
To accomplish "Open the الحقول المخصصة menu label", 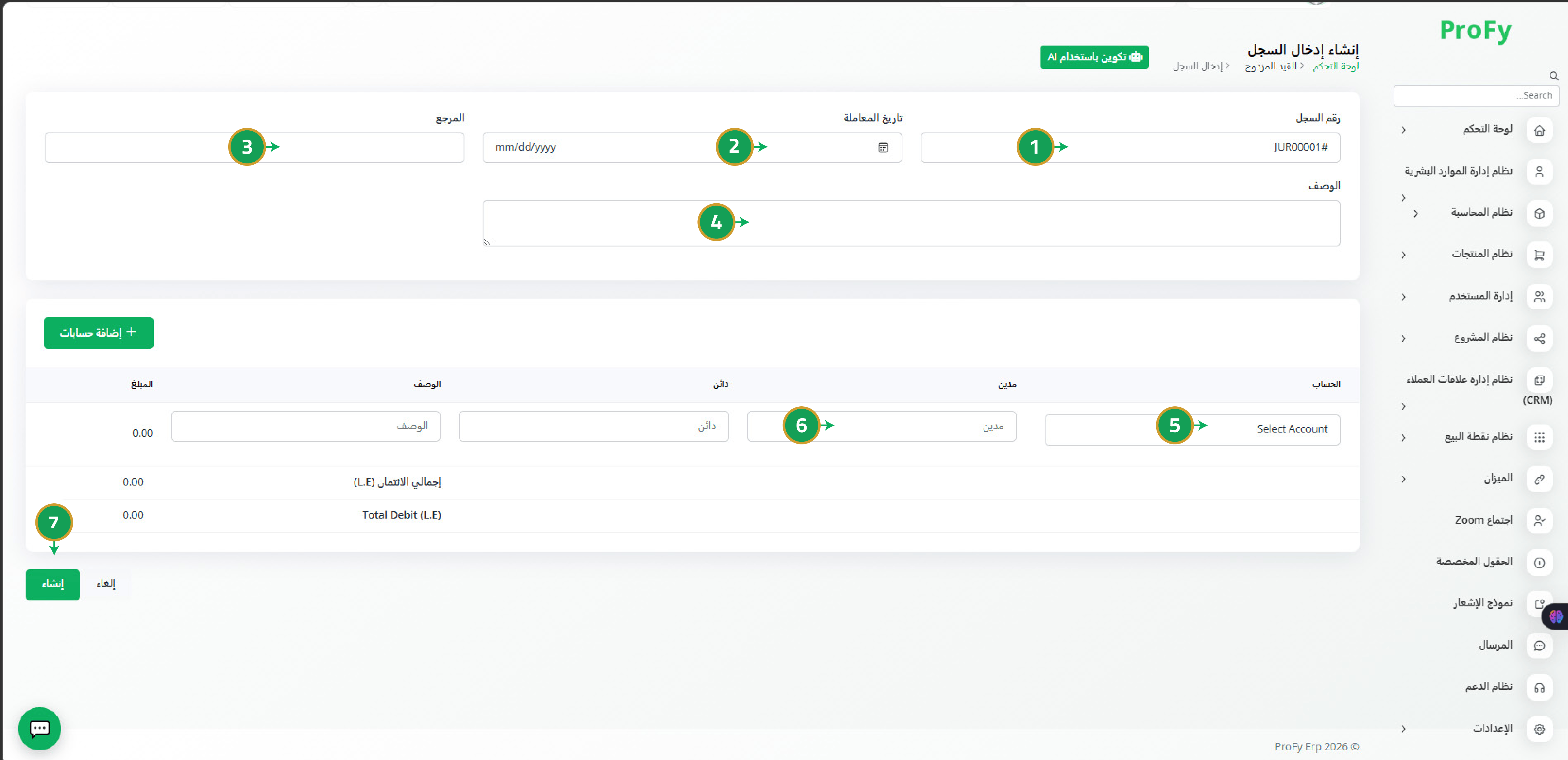I will (1474, 561).
